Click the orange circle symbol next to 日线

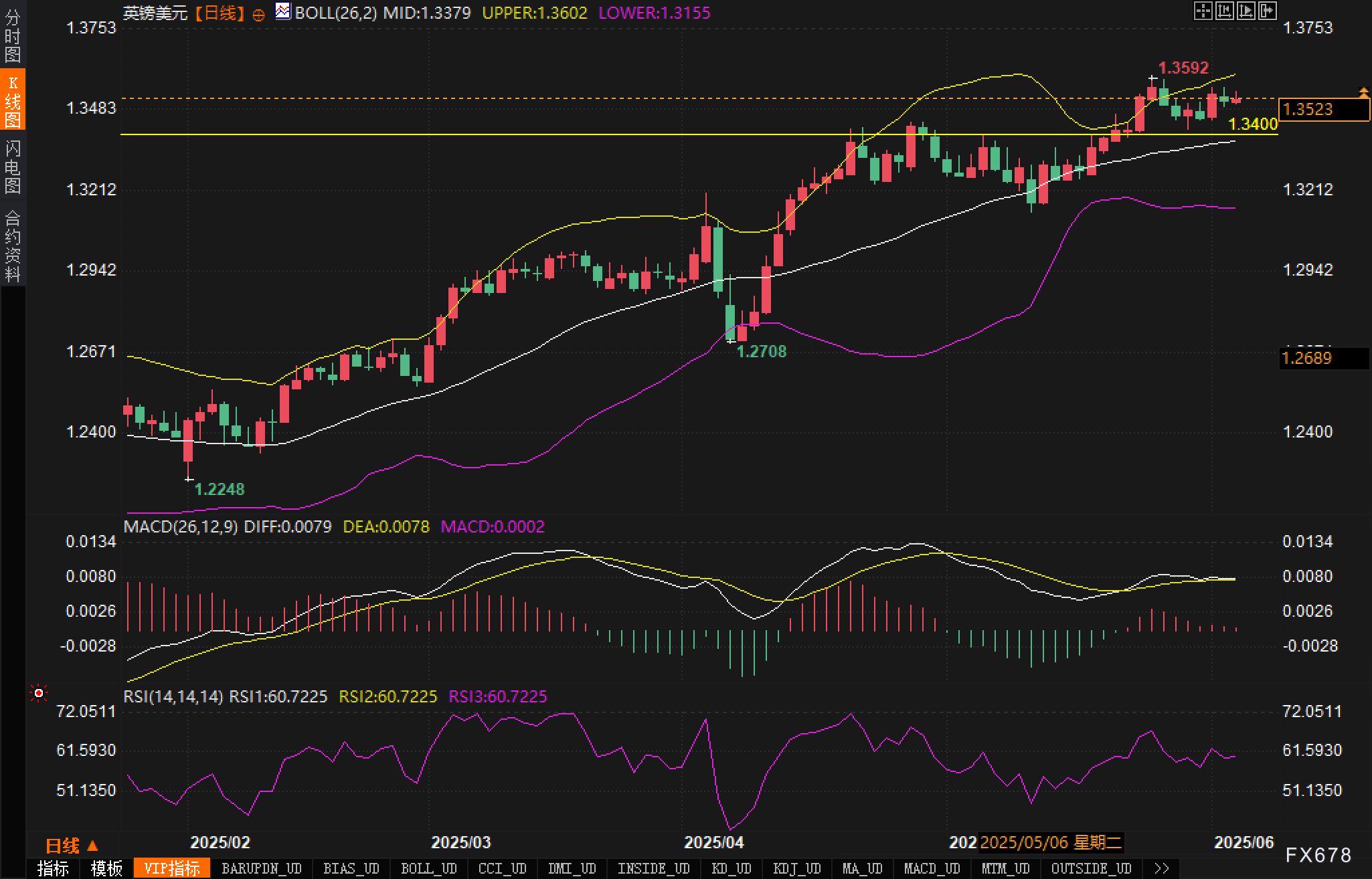tap(258, 15)
